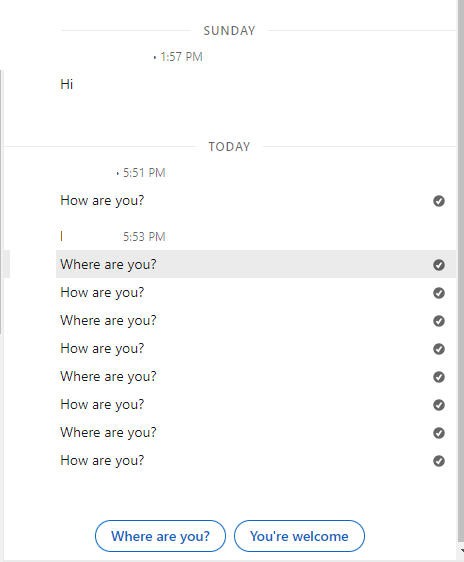Click the checkmark icon on highlighted 'Where are you?' message
The image size is (464, 562).
439,265
